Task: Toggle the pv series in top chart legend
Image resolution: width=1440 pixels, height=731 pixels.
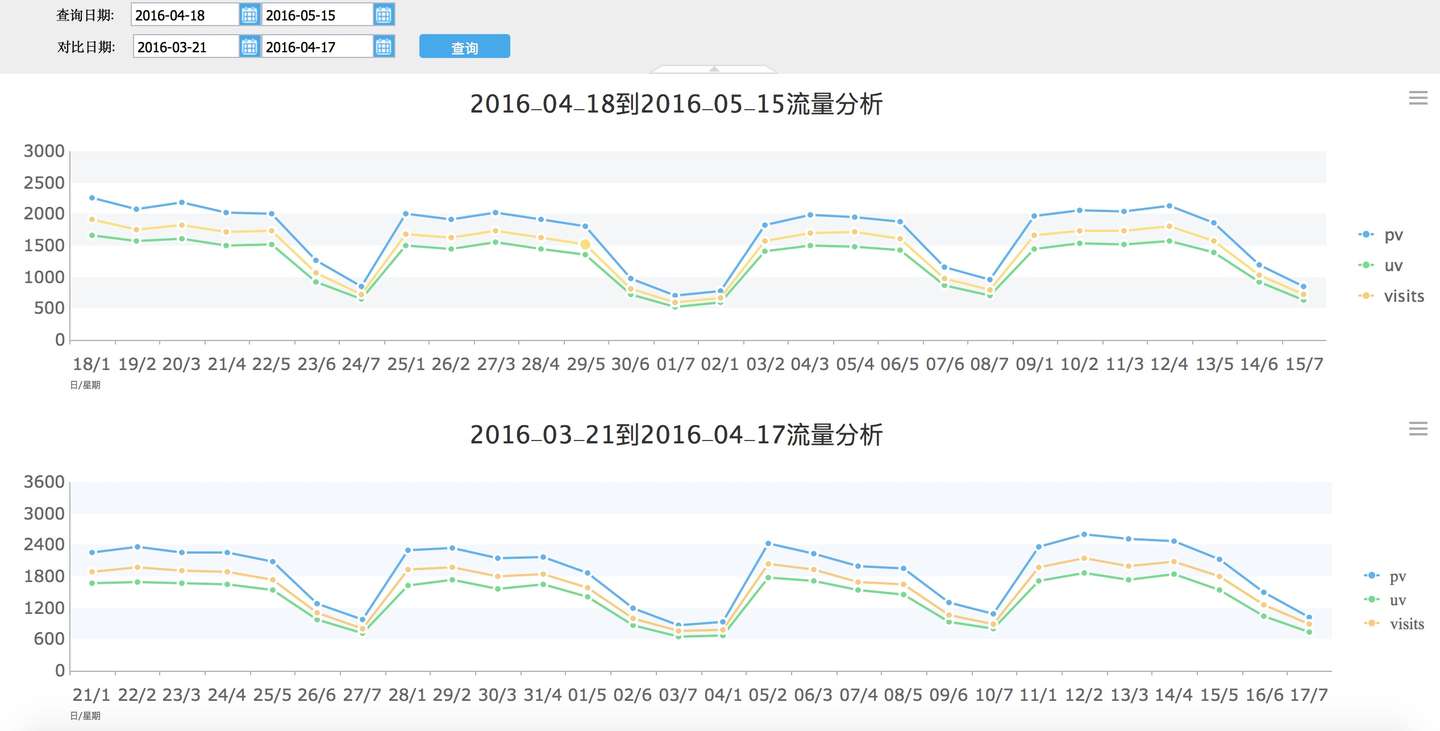Action: click(1381, 234)
